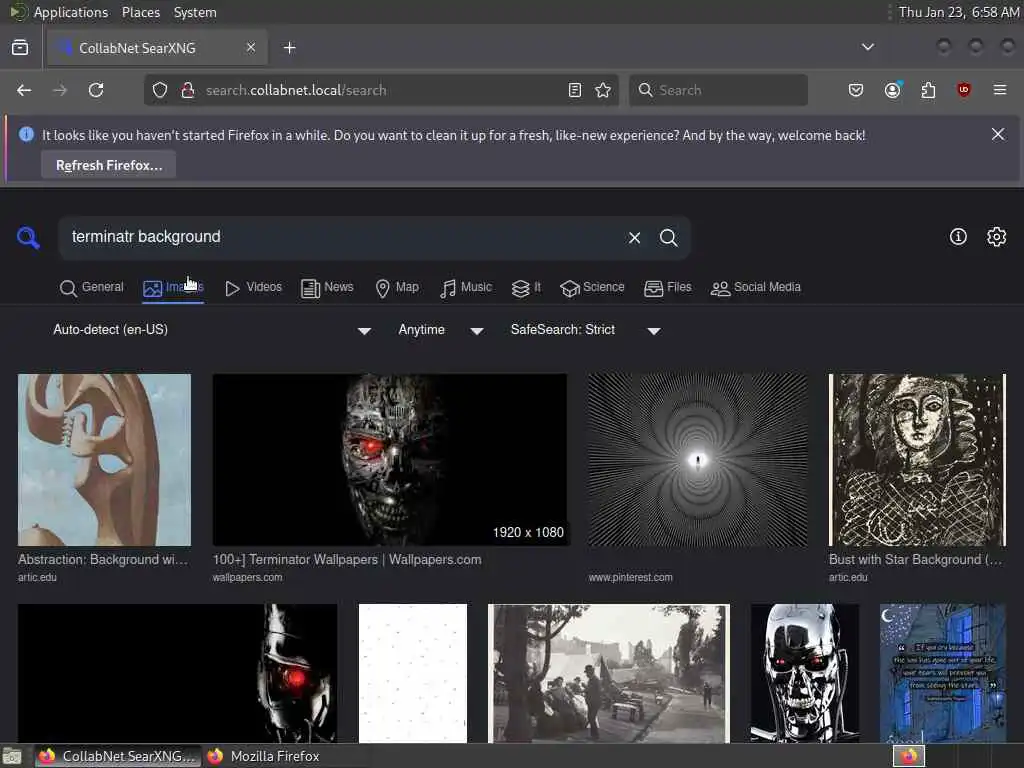Close the CollabNet SearXNG tab
This screenshot has height=768, width=1024.
[x=251, y=48]
